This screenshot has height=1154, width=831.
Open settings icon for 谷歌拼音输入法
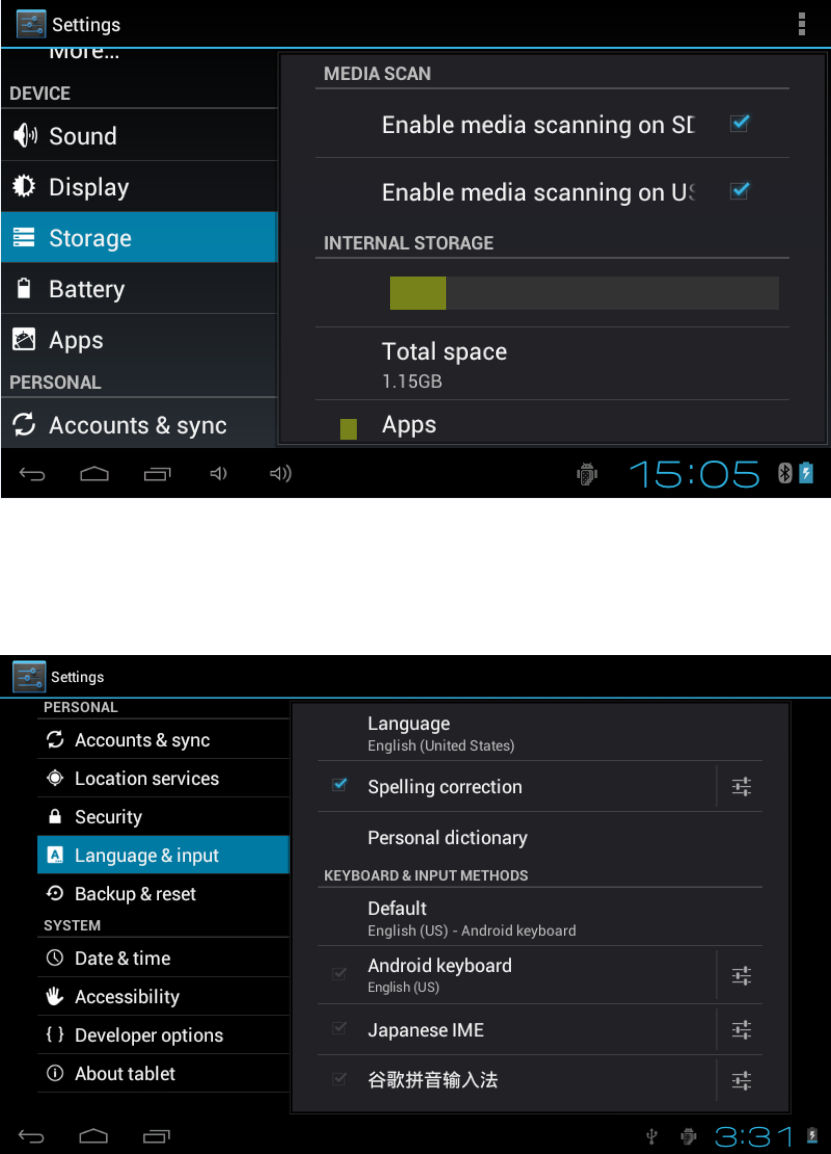pos(741,1080)
